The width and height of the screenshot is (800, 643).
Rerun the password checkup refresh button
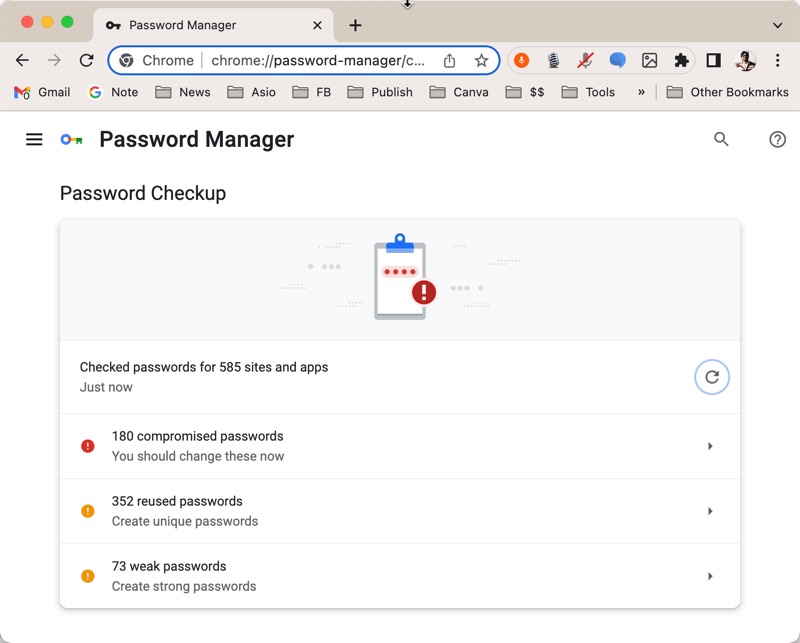coord(712,377)
